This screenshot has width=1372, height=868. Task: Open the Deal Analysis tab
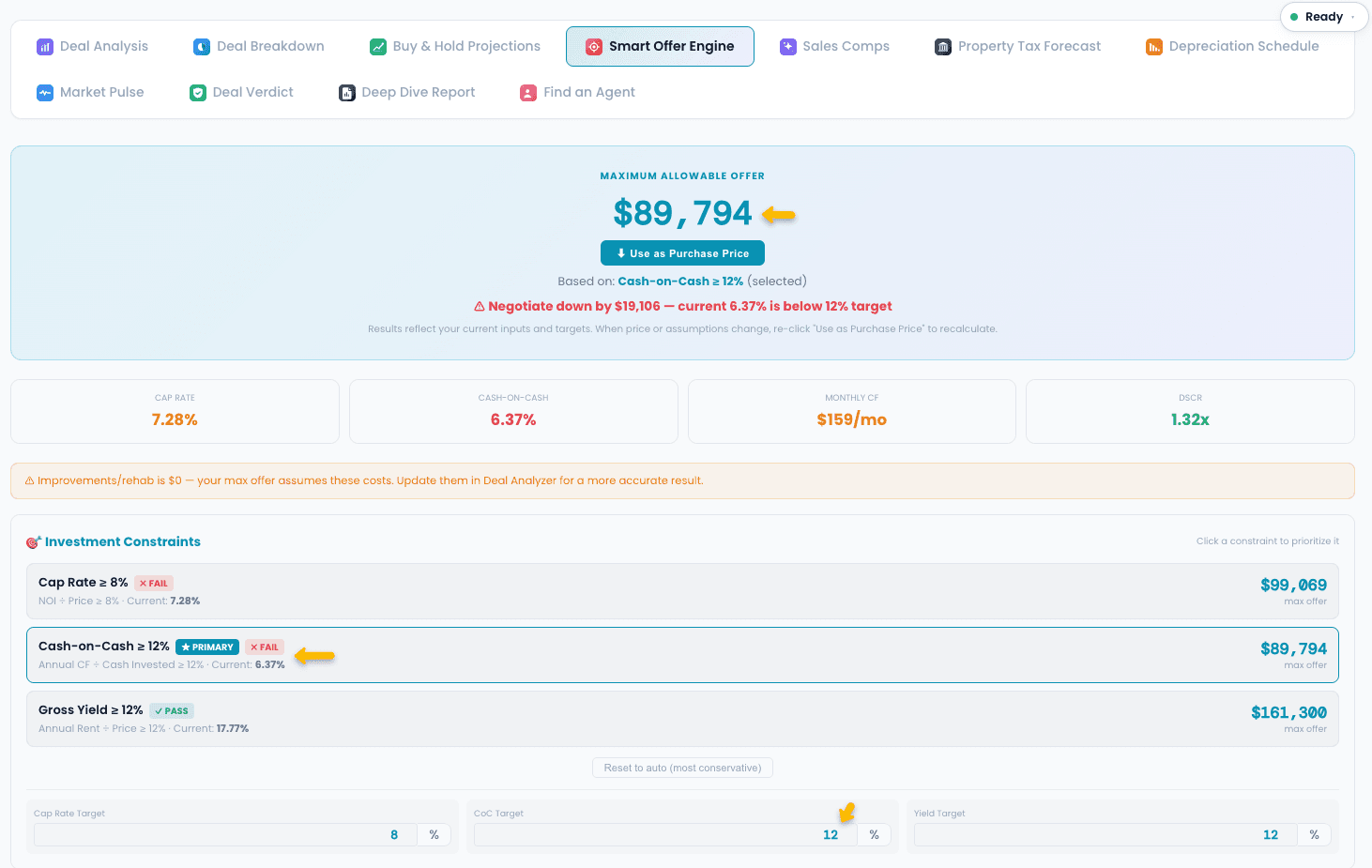tap(93, 46)
